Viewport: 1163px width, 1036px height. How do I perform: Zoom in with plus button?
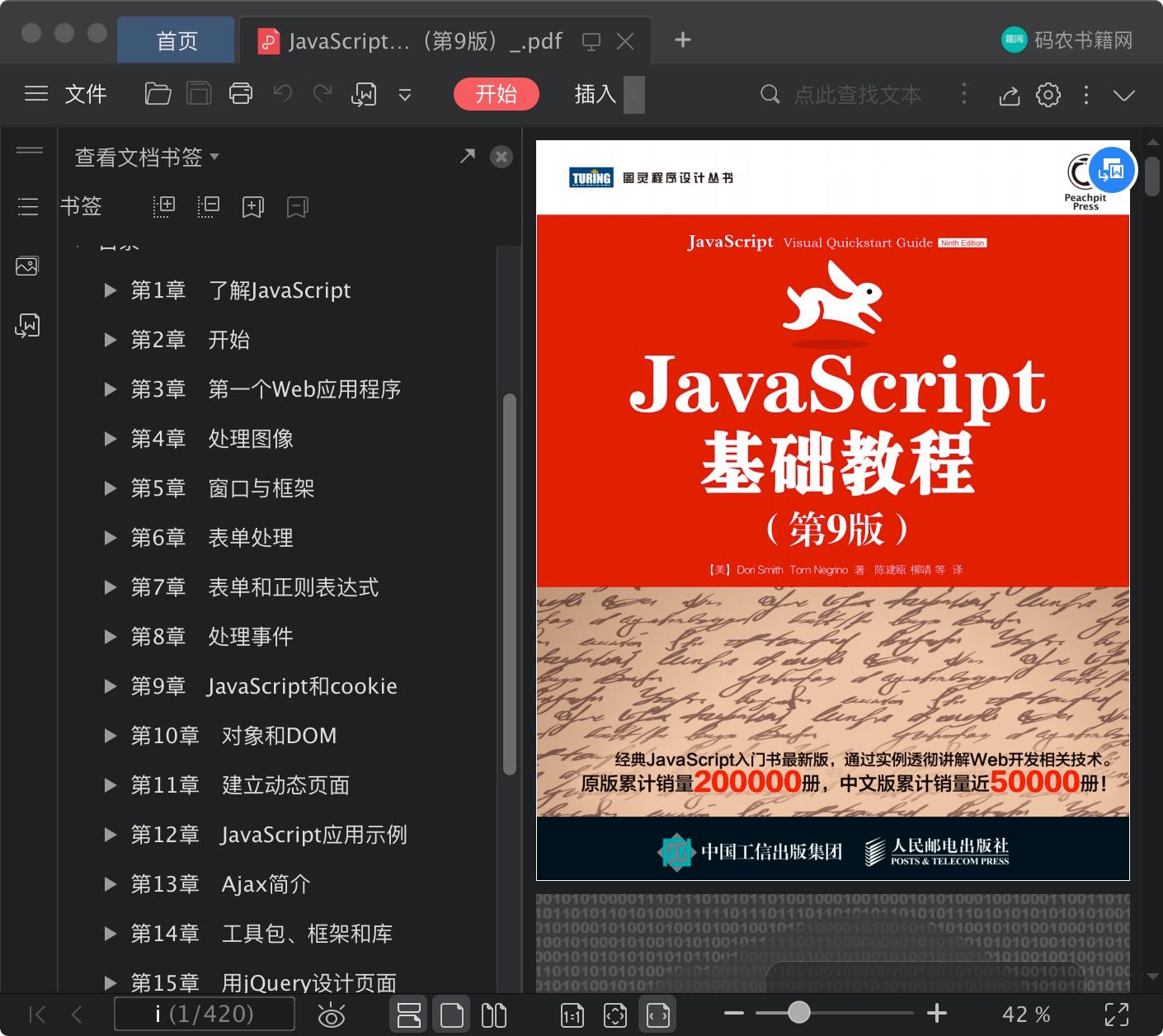coord(937,1013)
